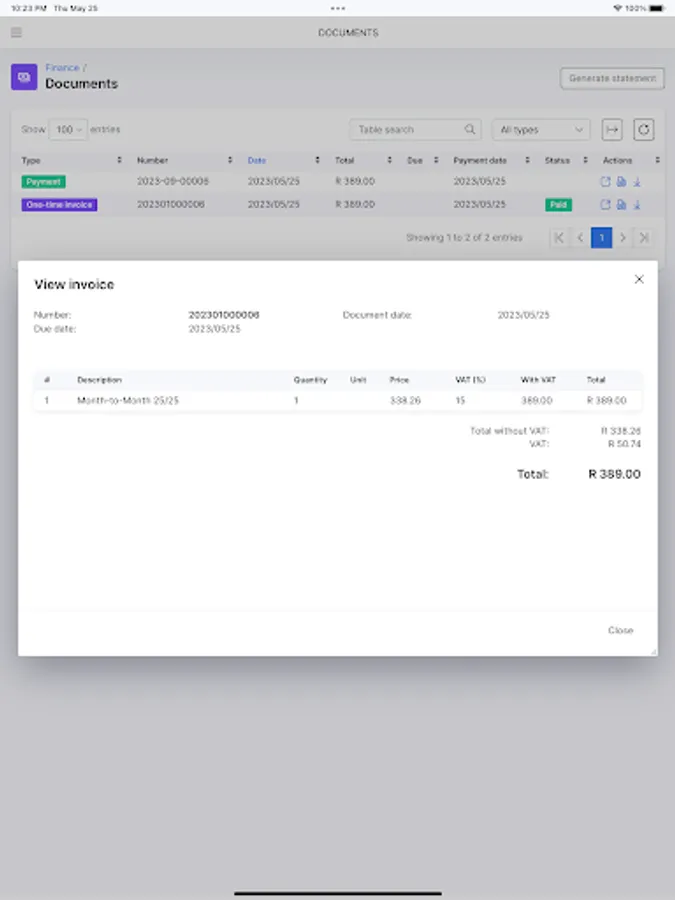The width and height of the screenshot is (675, 900).
Task: Sort table by Payment date column
Action: tap(491, 160)
